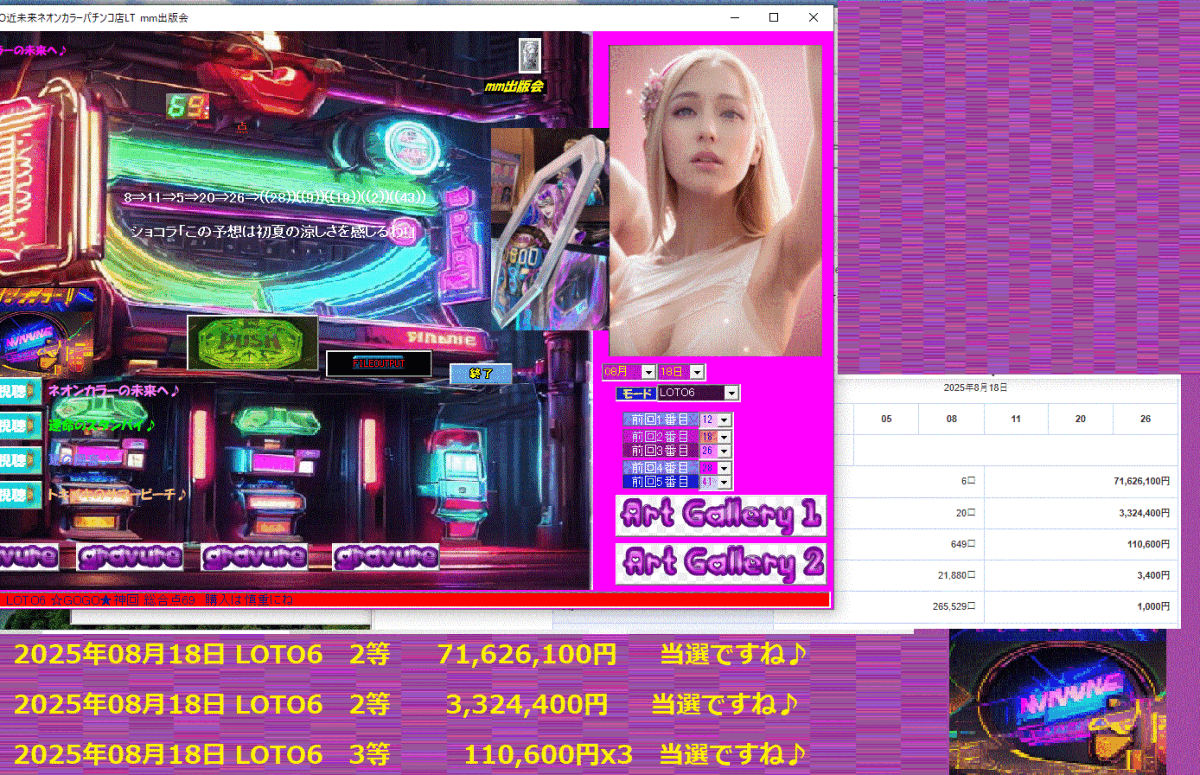This screenshot has width=1200, height=775.
Task: Click the 前回1番目 label
Action: (x=660, y=420)
